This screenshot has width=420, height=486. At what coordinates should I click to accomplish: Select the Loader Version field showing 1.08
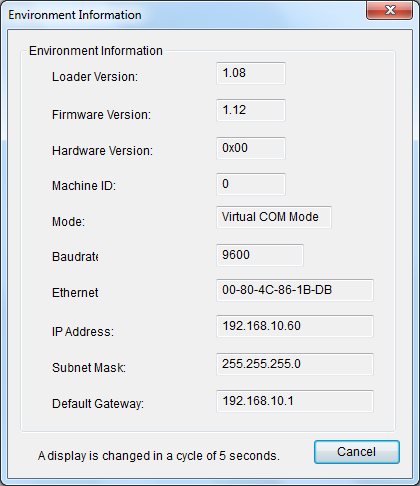251,73
